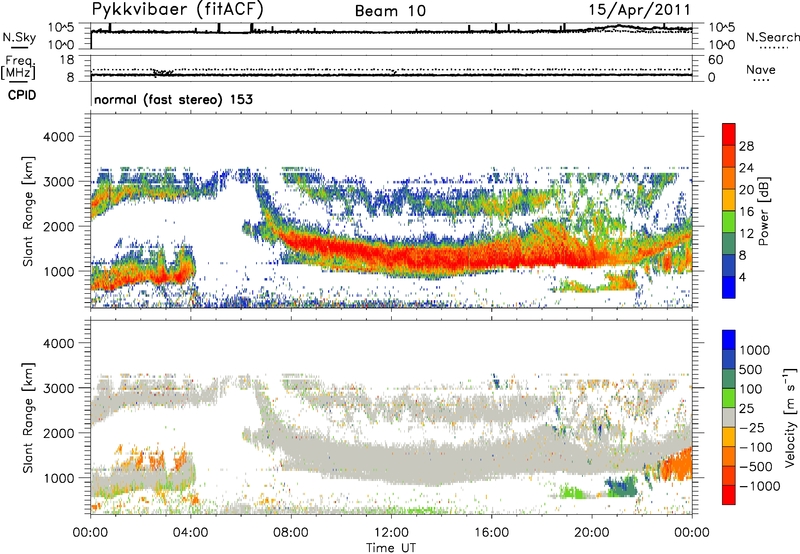This screenshot has height=554, width=800.
Task: Click the '08:00' time axis label
Action: (291, 533)
